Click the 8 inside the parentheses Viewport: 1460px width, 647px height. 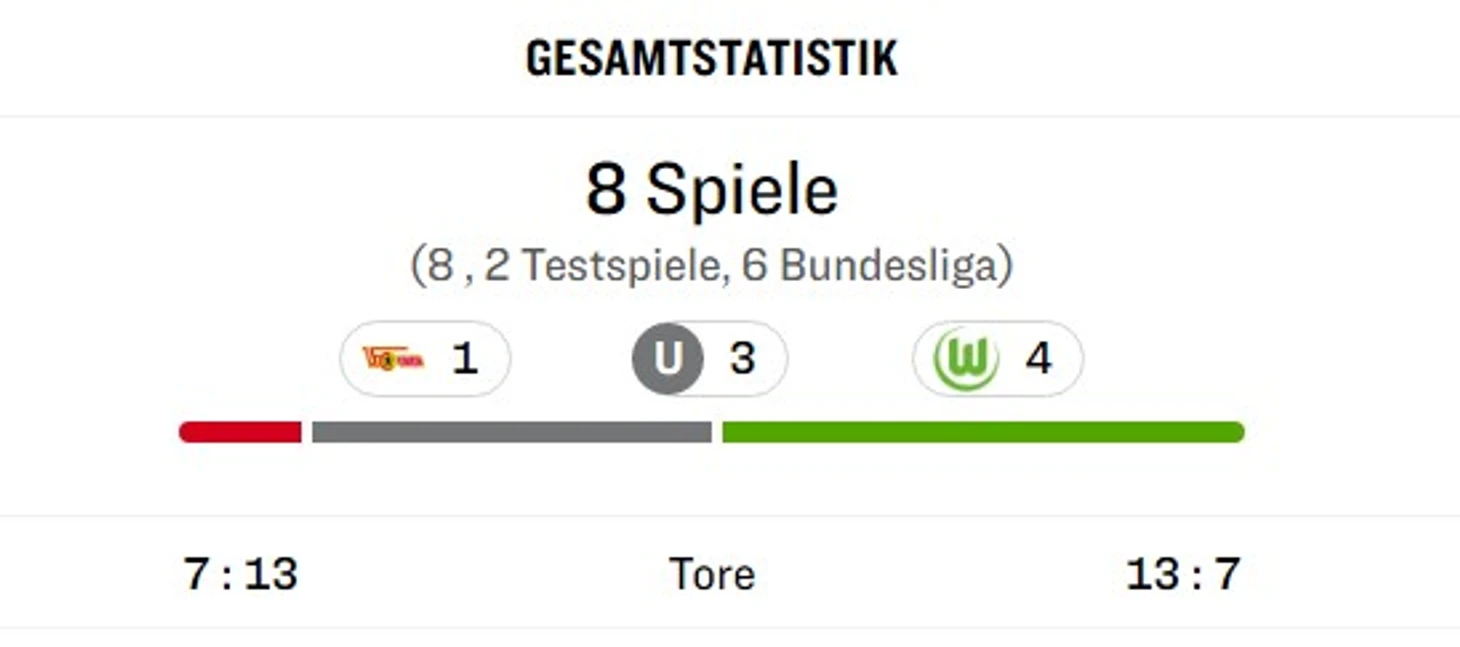[x=440, y=266]
